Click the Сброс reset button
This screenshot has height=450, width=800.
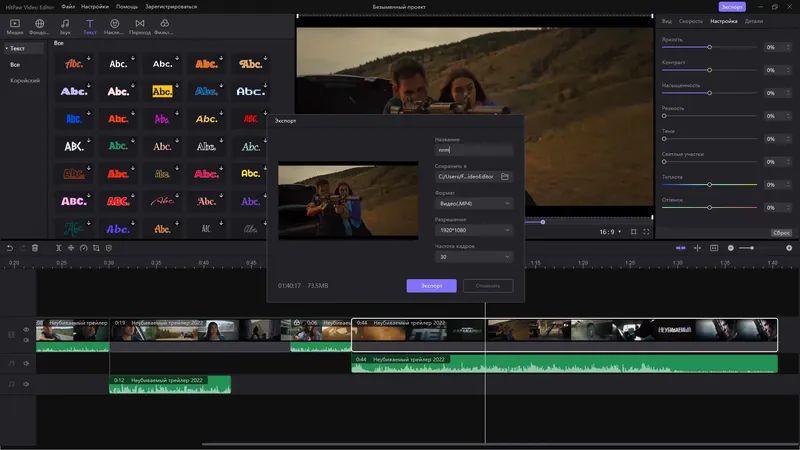point(781,233)
